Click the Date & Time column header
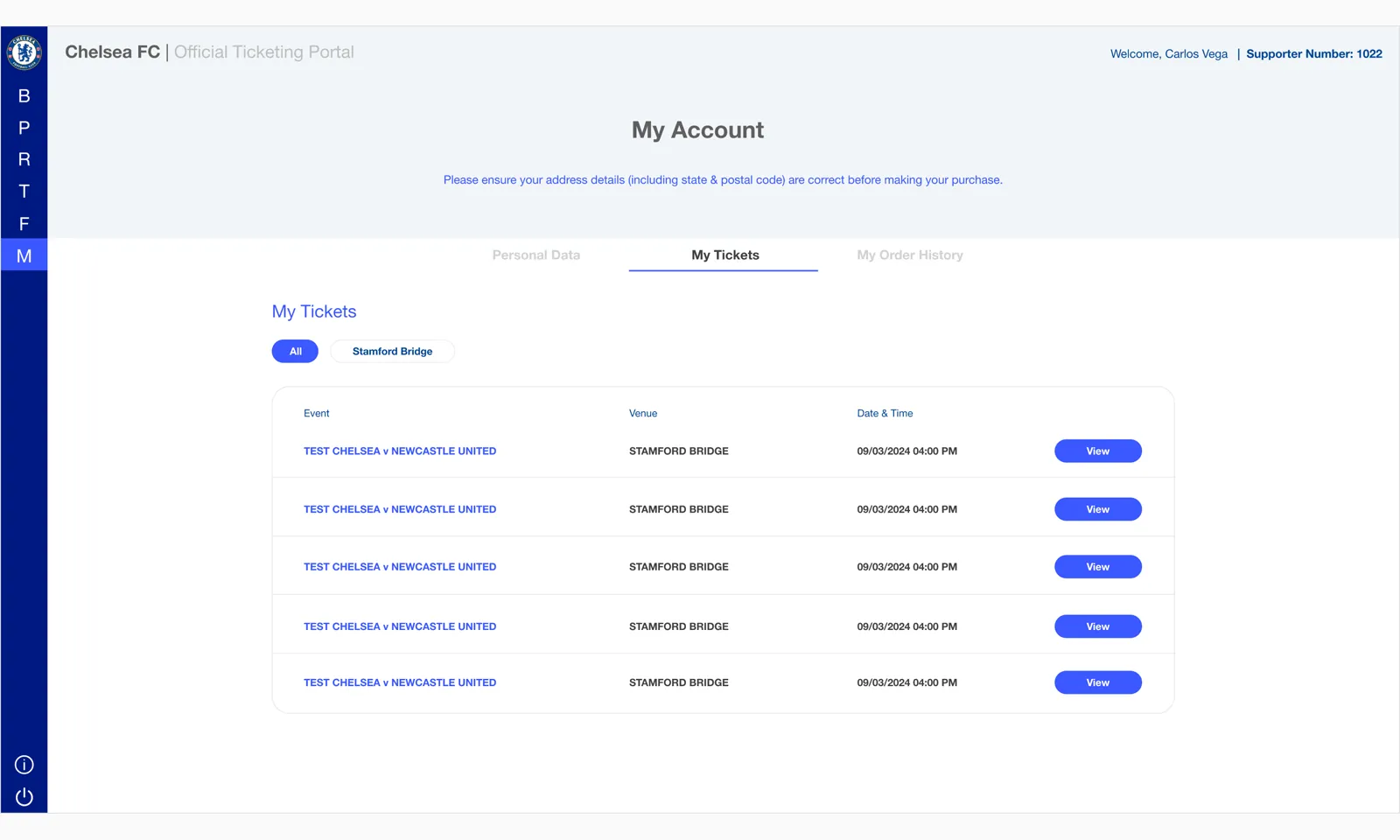Image resolution: width=1400 pixels, height=840 pixels. point(885,414)
